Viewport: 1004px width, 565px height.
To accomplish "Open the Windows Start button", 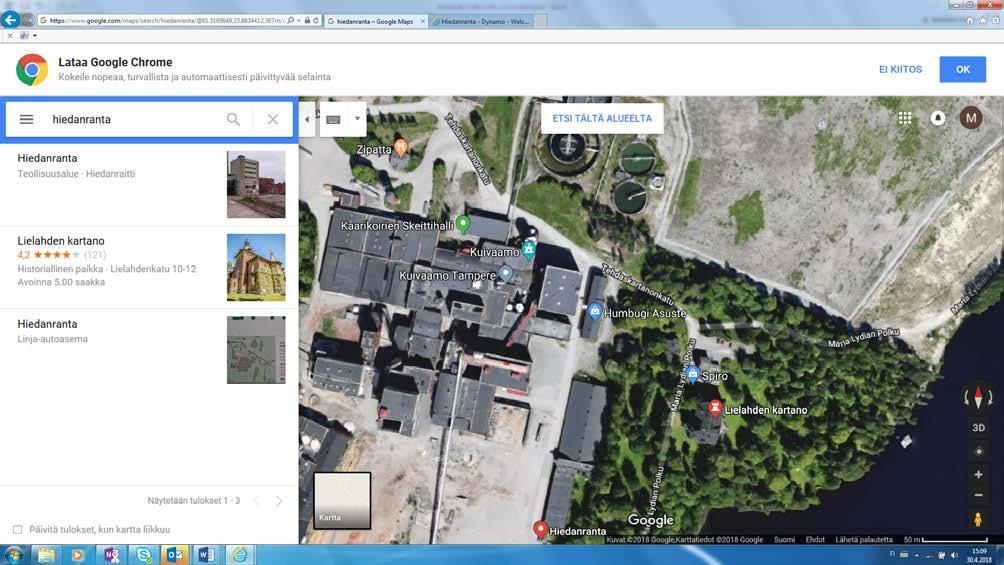I will (x=13, y=555).
